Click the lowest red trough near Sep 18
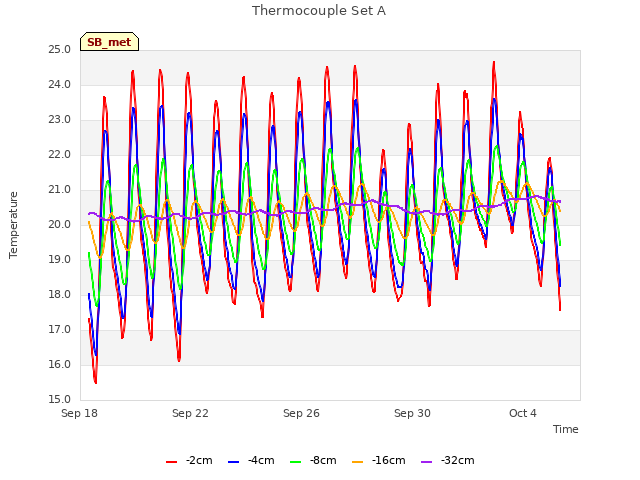Screen dimensions: 640x480 pyautogui.click(x=96, y=382)
